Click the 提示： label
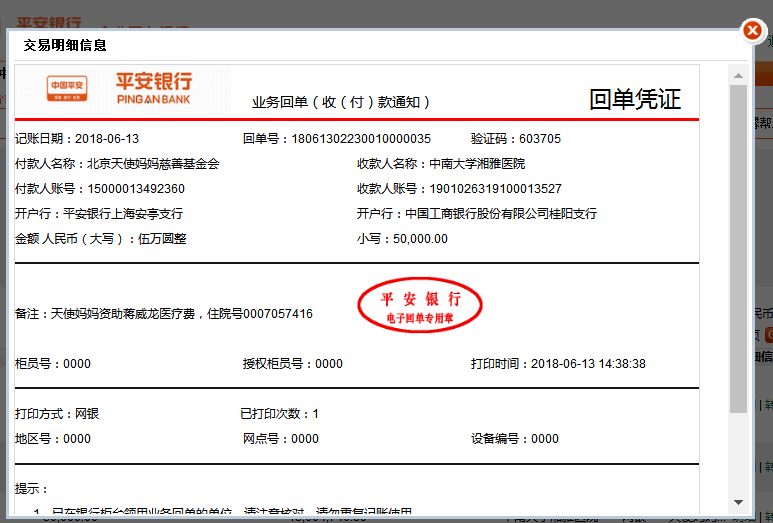773x523 pixels. pyautogui.click(x=32, y=489)
